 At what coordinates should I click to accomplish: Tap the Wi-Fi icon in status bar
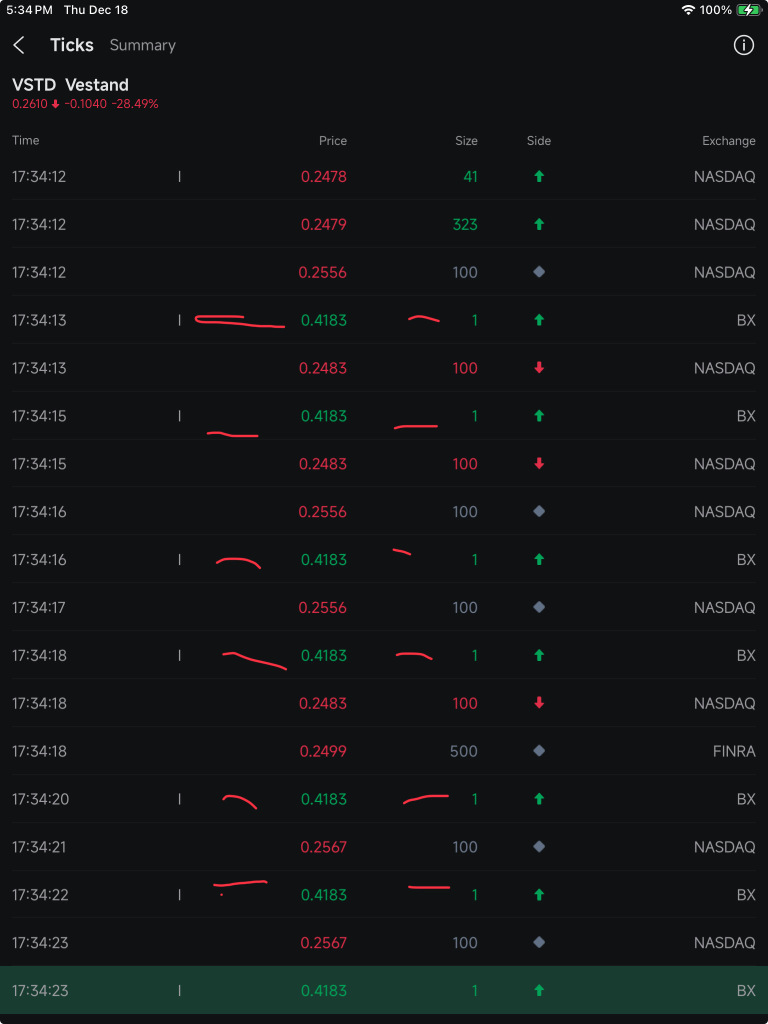688,10
